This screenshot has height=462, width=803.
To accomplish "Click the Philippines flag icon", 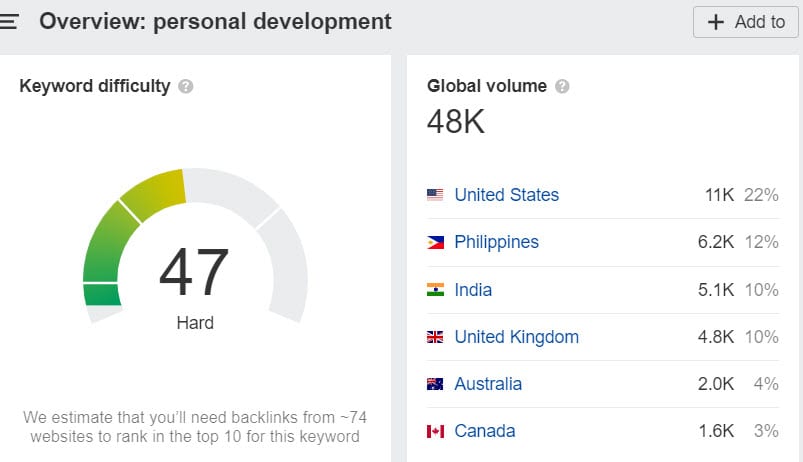I will click(435, 242).
